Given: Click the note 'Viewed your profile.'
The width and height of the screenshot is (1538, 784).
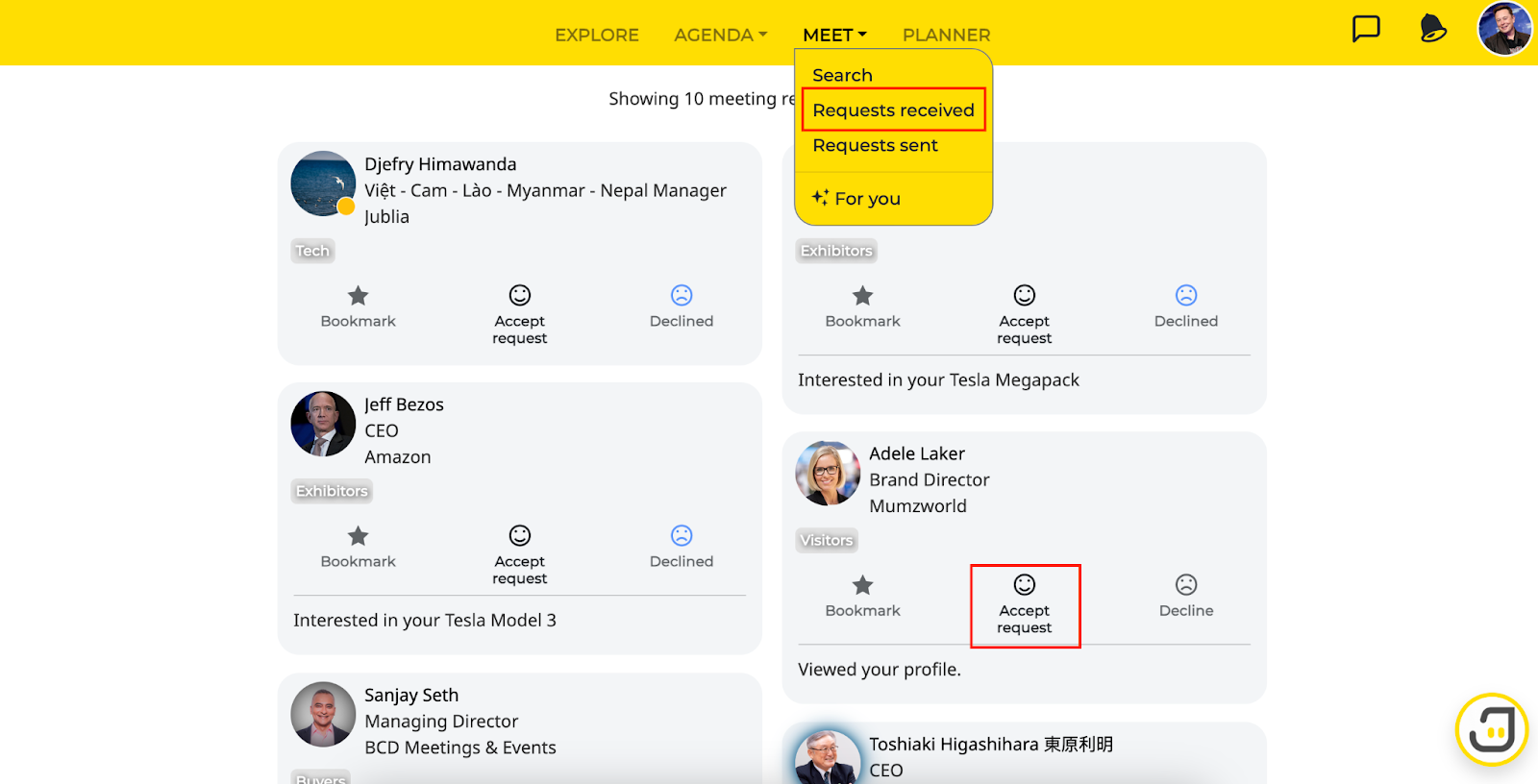Looking at the screenshot, I should pos(880,669).
